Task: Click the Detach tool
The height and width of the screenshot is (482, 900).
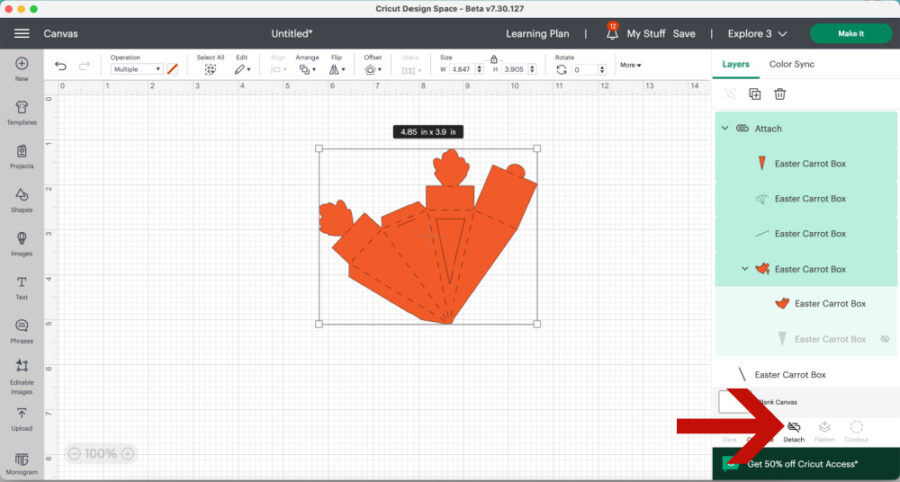Action: pos(793,431)
